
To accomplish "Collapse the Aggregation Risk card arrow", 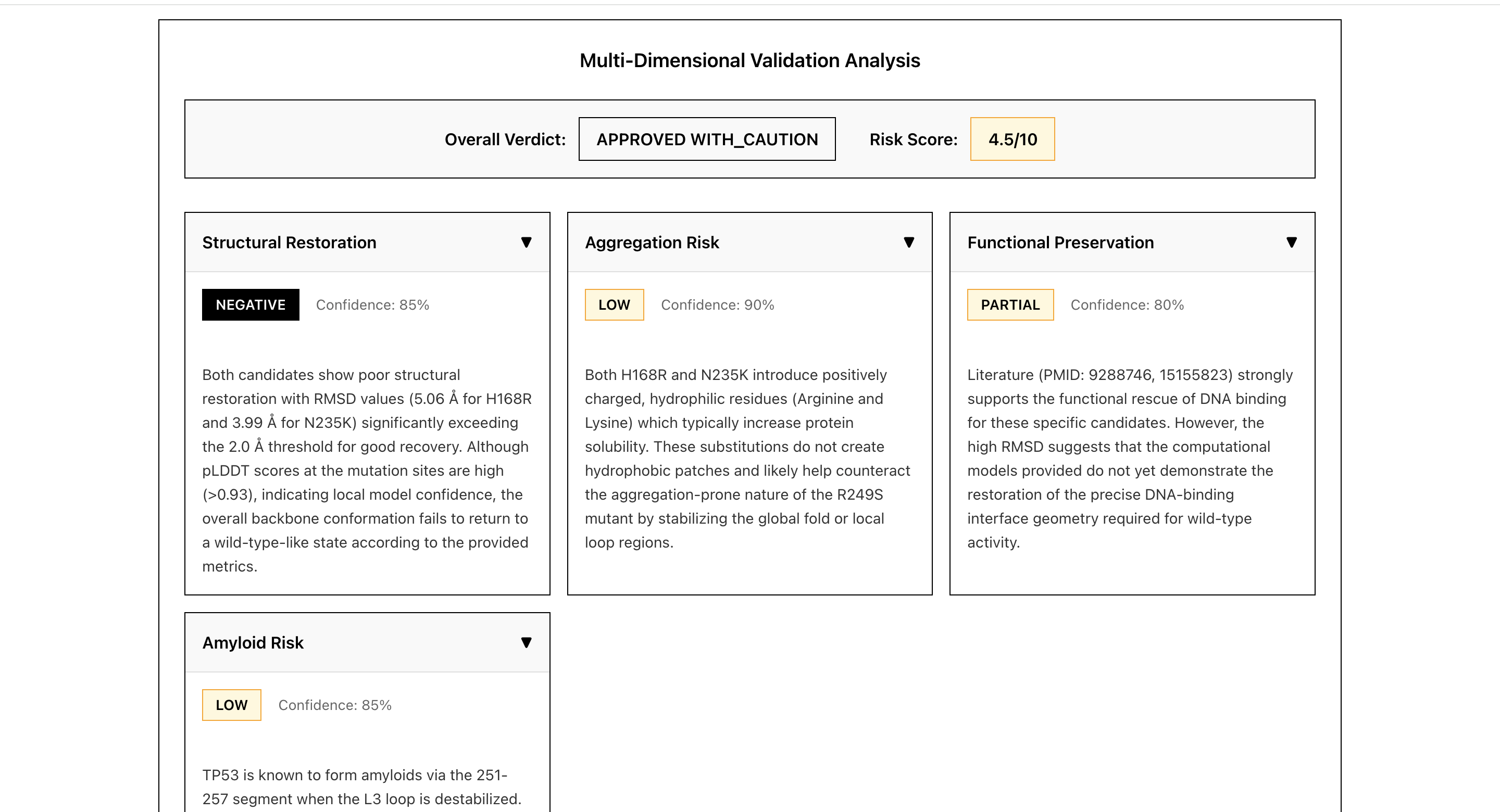I will tap(908, 242).
